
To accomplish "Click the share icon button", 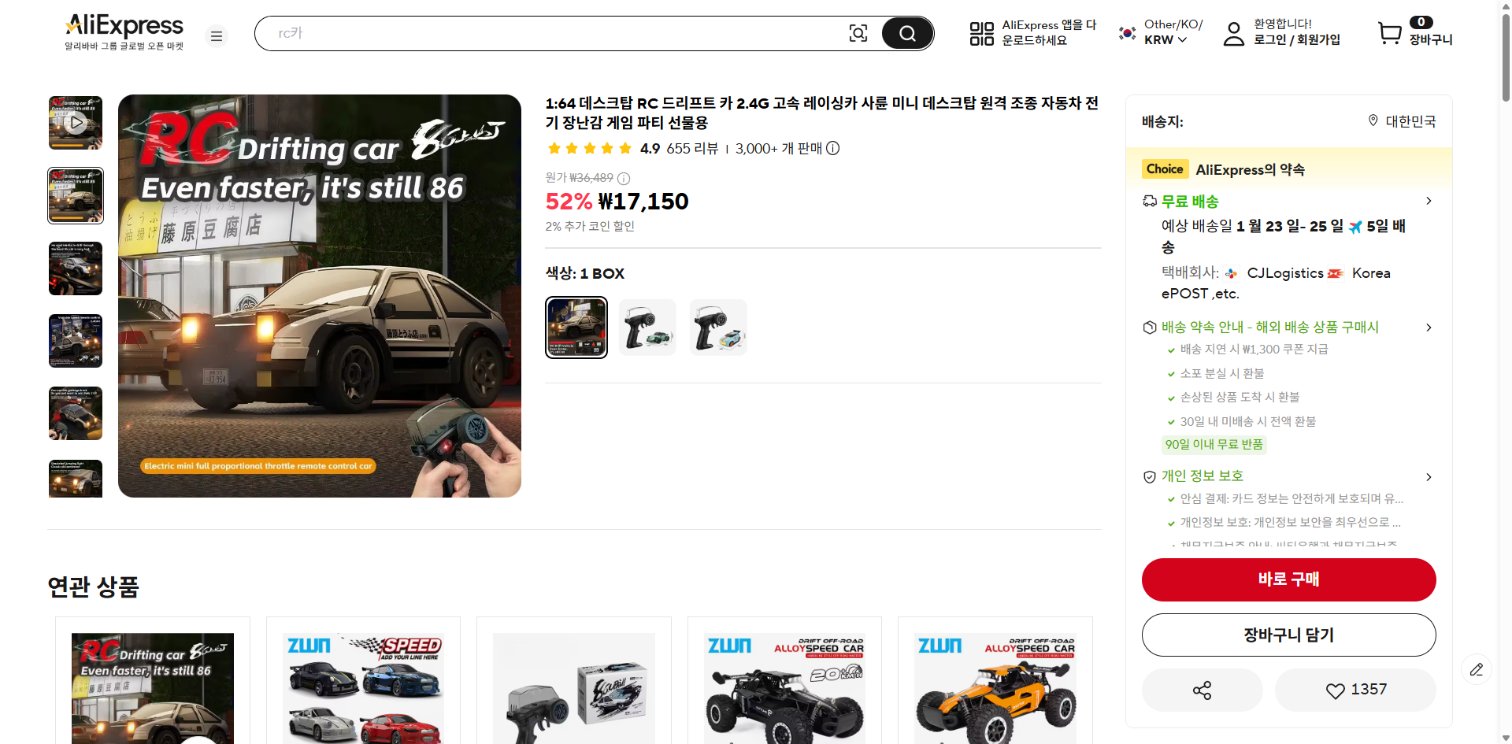I will 1202,690.
